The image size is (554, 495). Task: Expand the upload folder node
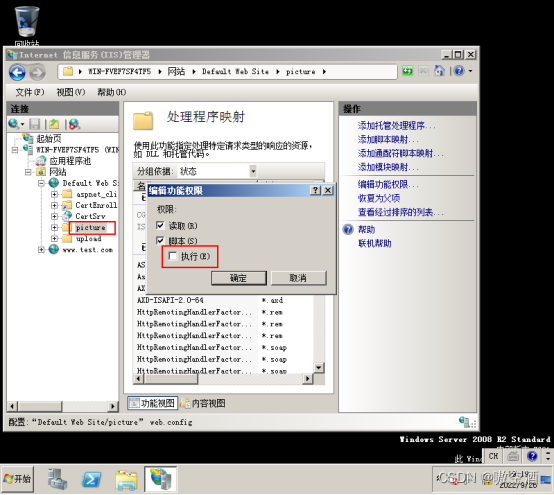[x=54, y=238]
